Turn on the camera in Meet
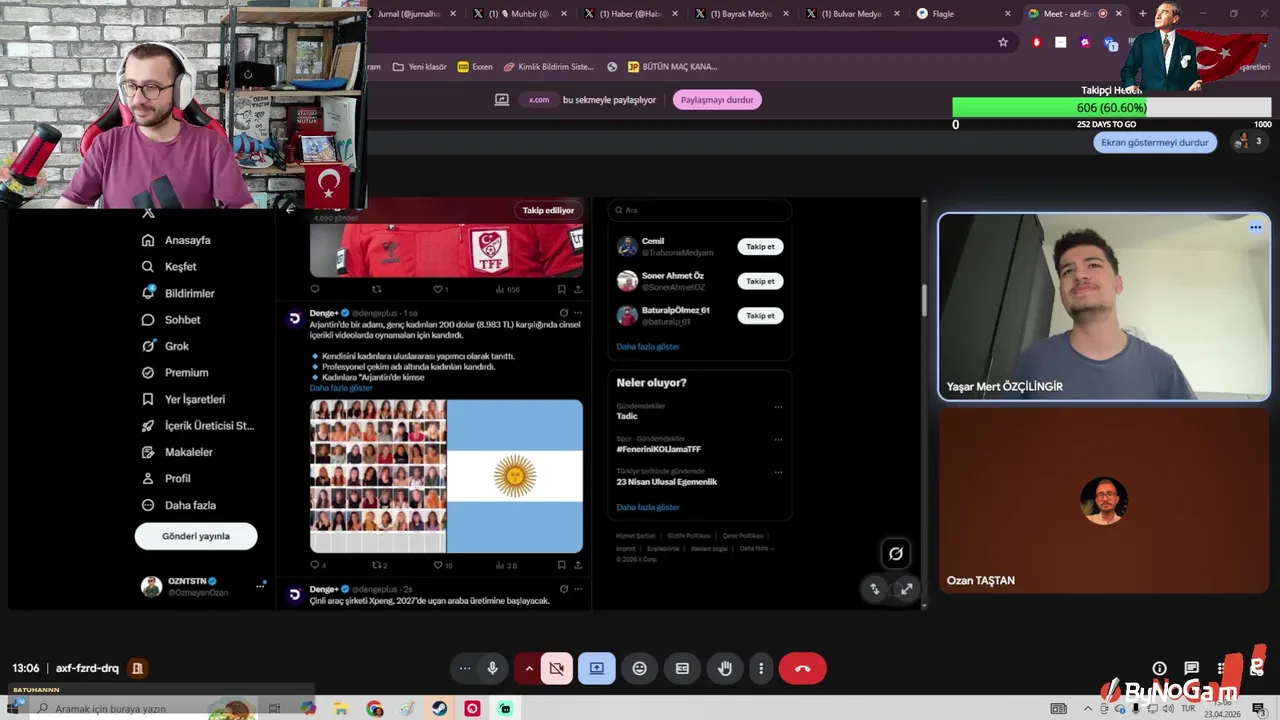 tap(557, 668)
